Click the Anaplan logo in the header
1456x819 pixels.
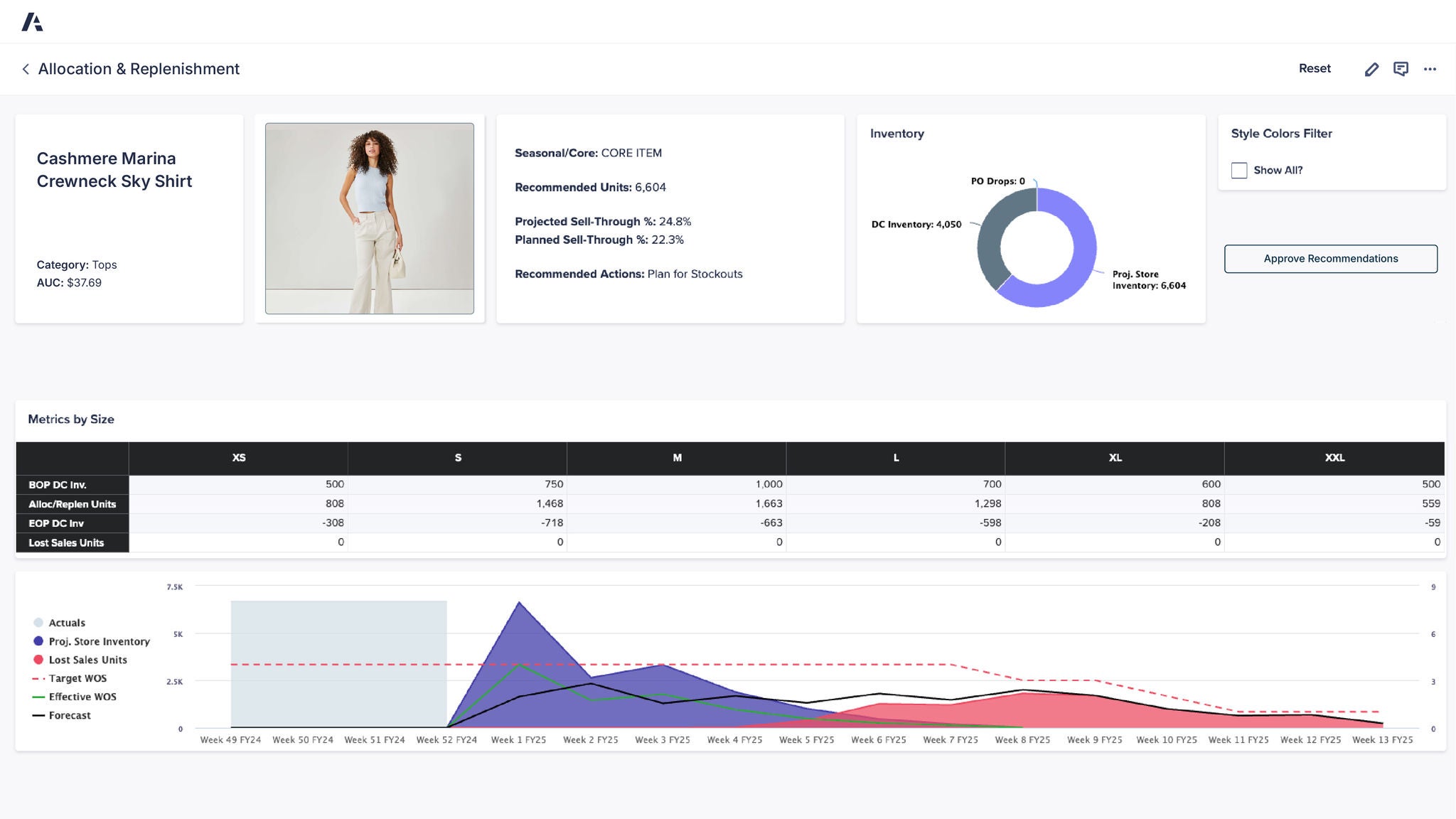(x=33, y=21)
